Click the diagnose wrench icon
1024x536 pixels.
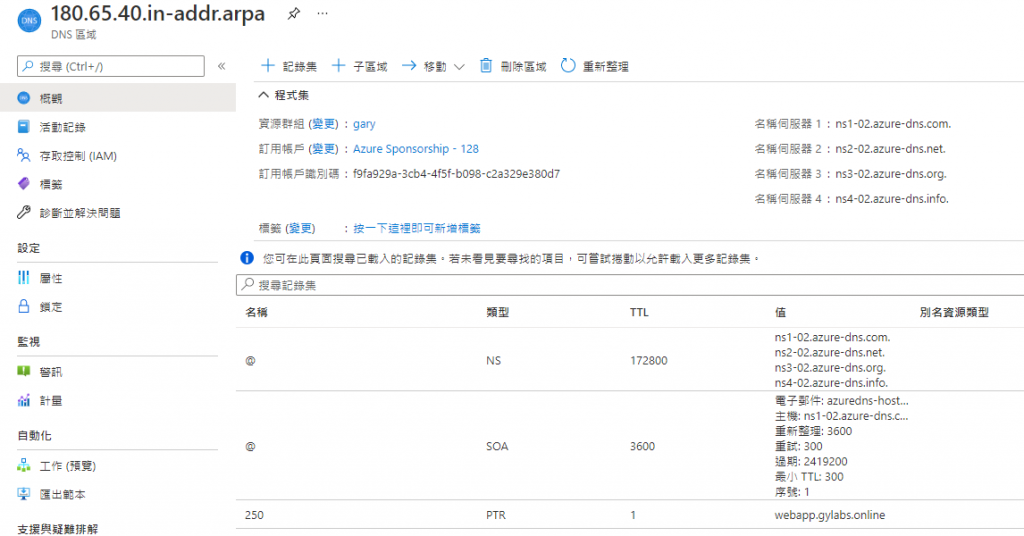pos(24,212)
